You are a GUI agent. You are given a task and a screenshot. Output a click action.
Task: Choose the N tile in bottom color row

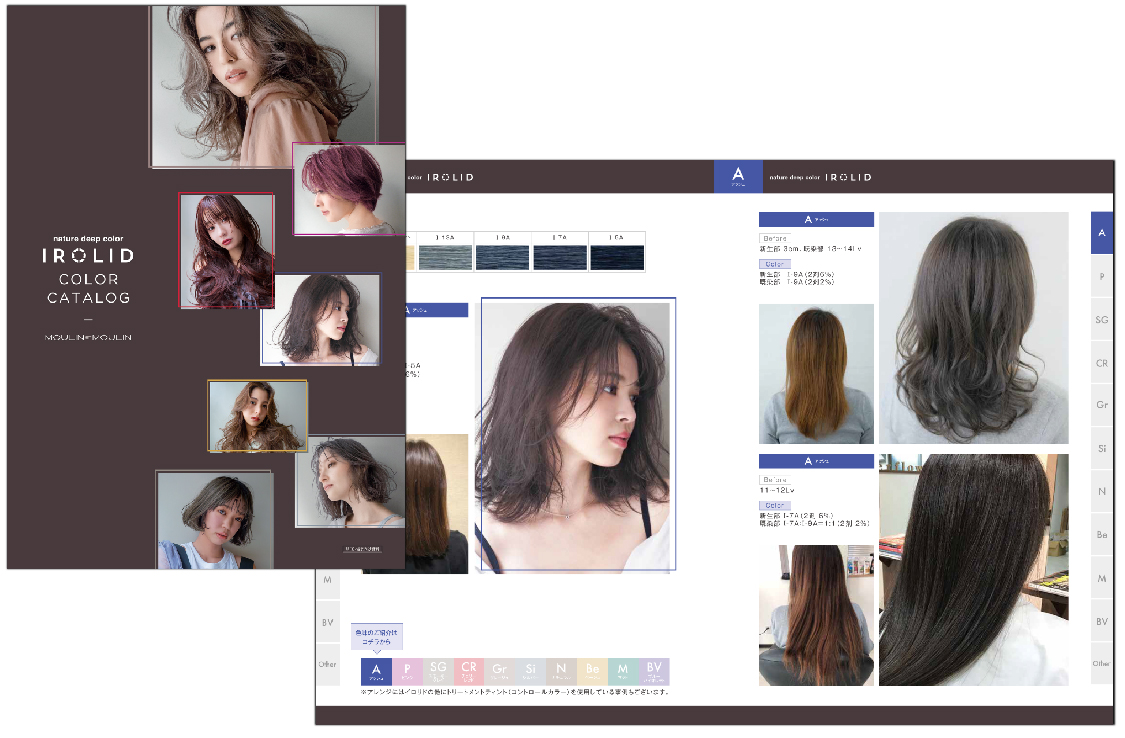coord(562,671)
